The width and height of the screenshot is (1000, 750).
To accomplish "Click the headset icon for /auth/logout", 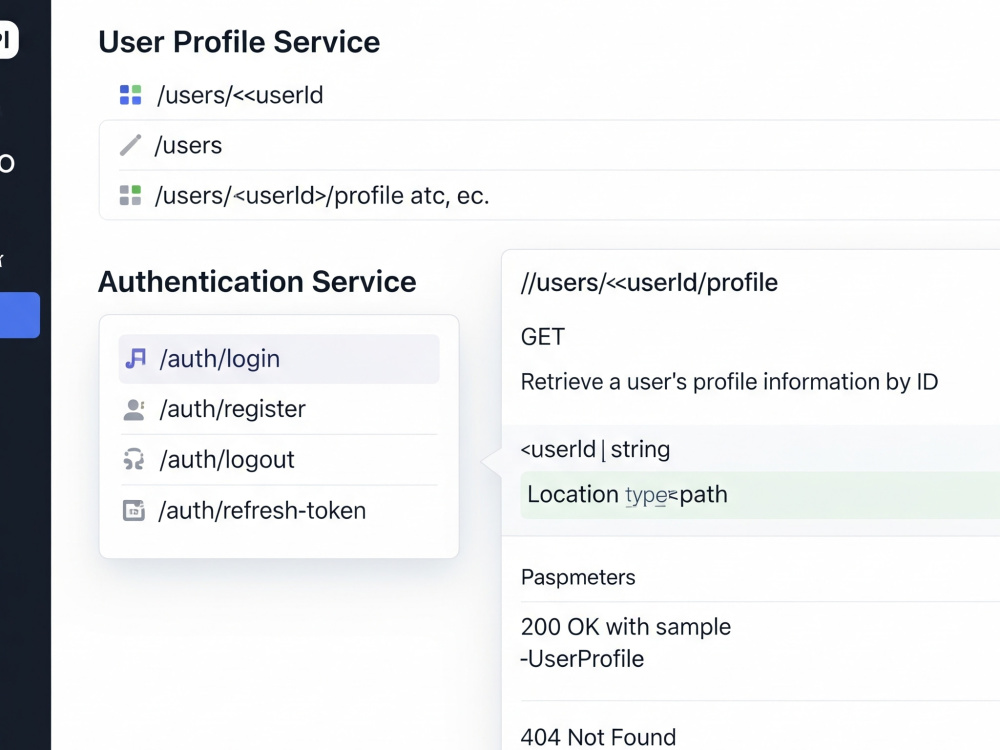I will 134,459.
